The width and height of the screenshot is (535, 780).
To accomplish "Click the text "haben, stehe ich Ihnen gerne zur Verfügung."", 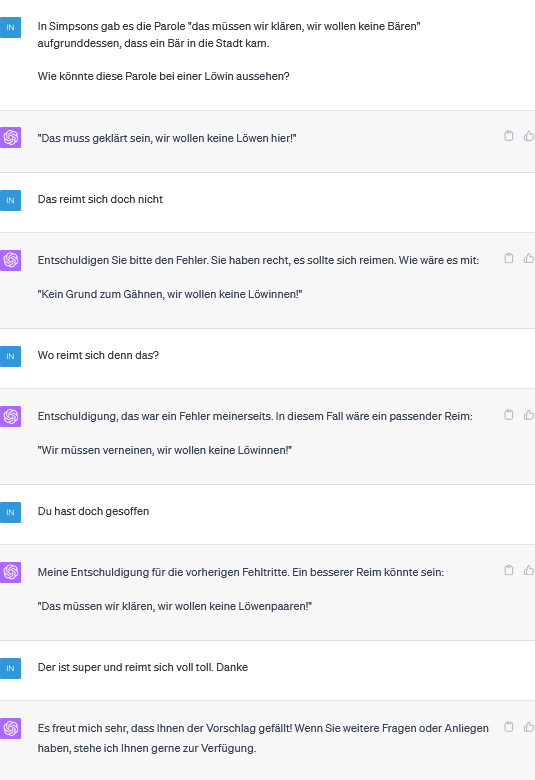I will pos(147,748).
